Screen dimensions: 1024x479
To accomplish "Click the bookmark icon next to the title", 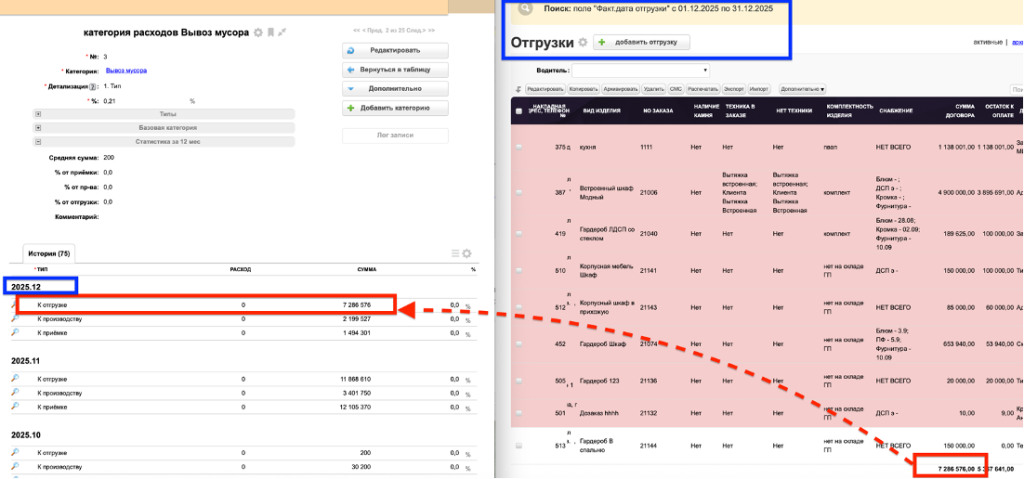I will tap(270, 33).
